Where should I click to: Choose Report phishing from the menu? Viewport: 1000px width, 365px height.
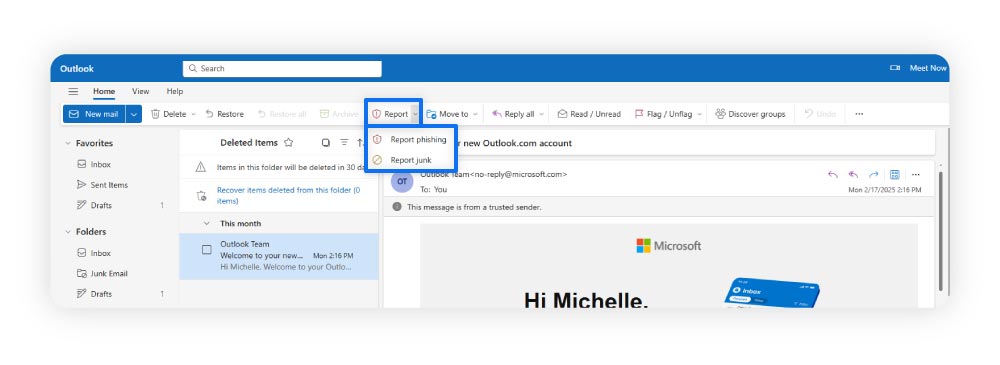click(x=410, y=139)
